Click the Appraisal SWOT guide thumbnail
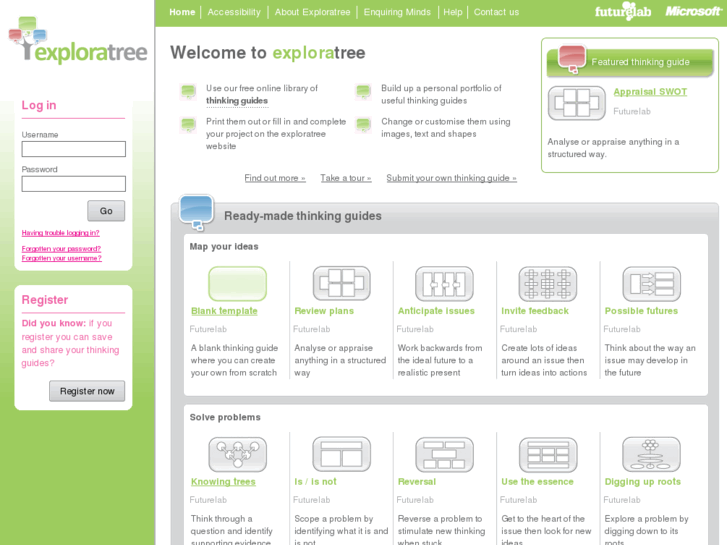The image size is (727, 545). 576,103
